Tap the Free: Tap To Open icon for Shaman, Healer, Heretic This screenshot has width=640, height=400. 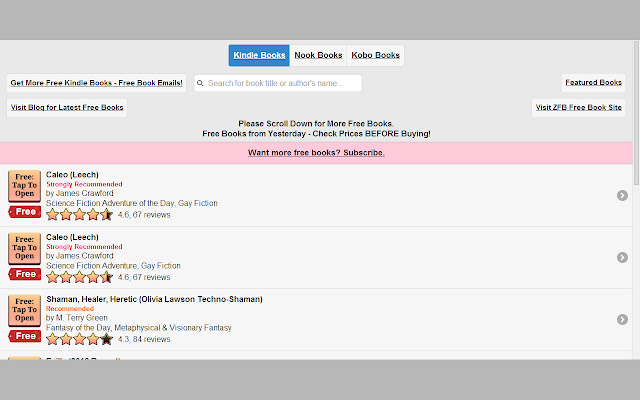tap(24, 310)
